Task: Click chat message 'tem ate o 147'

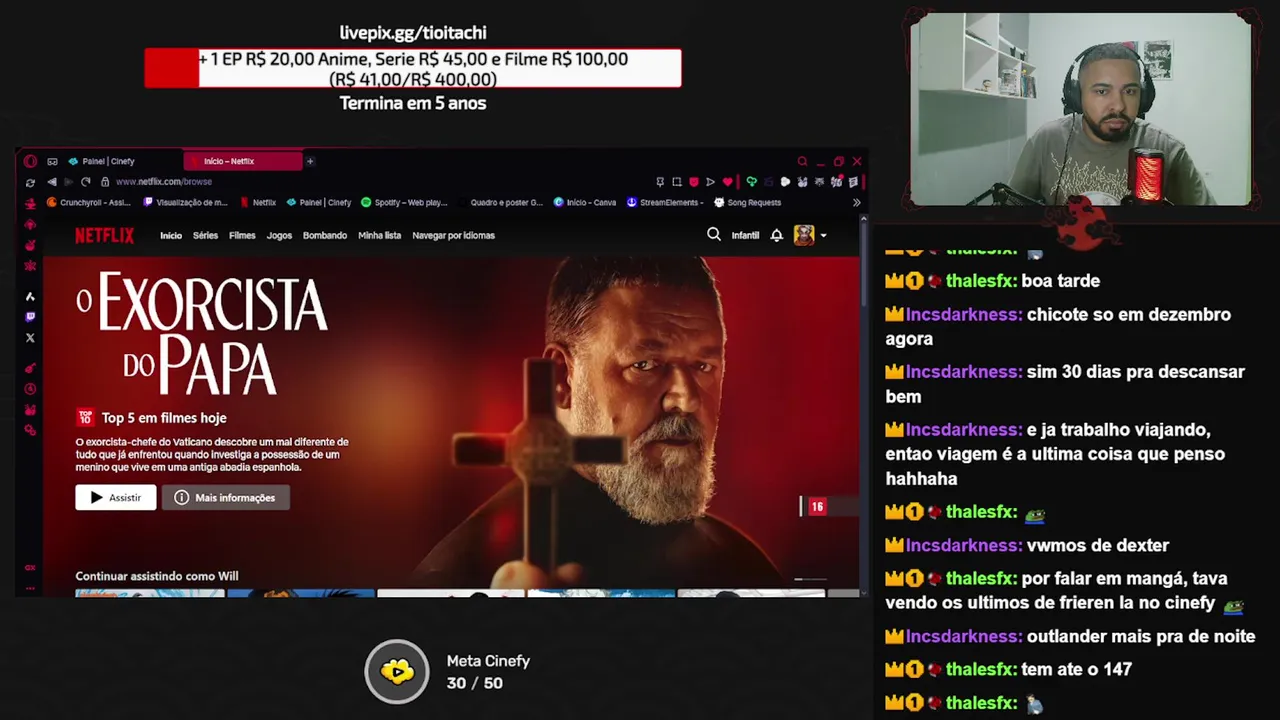Action: (x=1076, y=669)
